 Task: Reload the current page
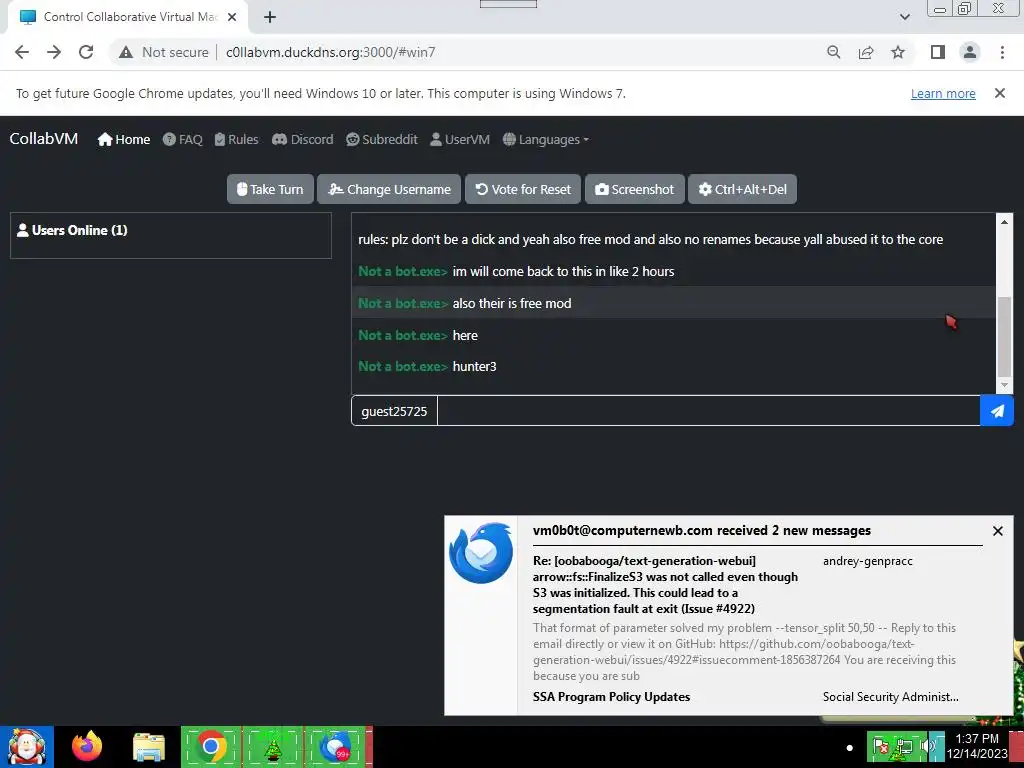(86, 52)
